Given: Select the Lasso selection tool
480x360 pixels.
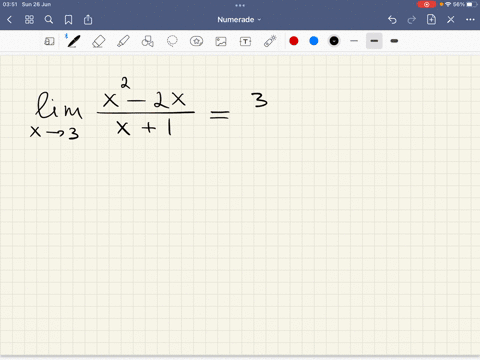Looking at the screenshot, I should tap(172, 41).
